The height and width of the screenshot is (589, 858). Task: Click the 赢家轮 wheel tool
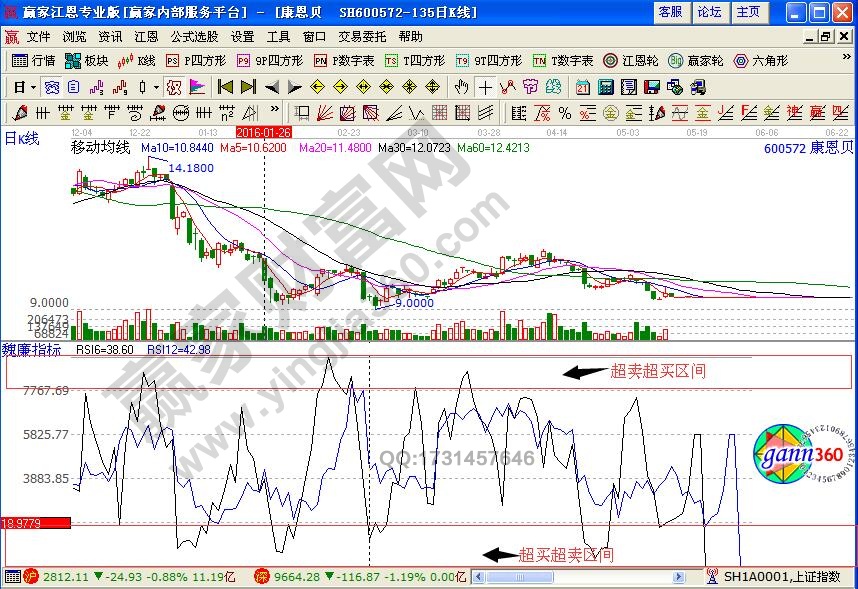tap(692, 60)
